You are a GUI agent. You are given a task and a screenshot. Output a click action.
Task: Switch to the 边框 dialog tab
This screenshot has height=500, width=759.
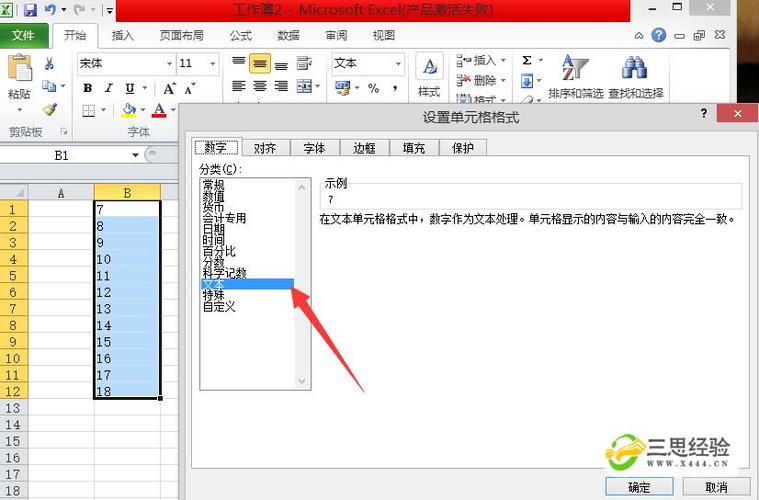coord(364,148)
